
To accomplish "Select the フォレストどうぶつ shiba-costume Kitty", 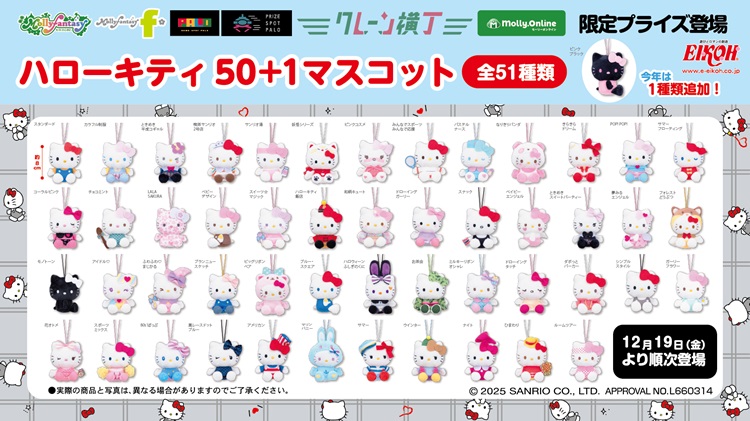I will [686, 227].
